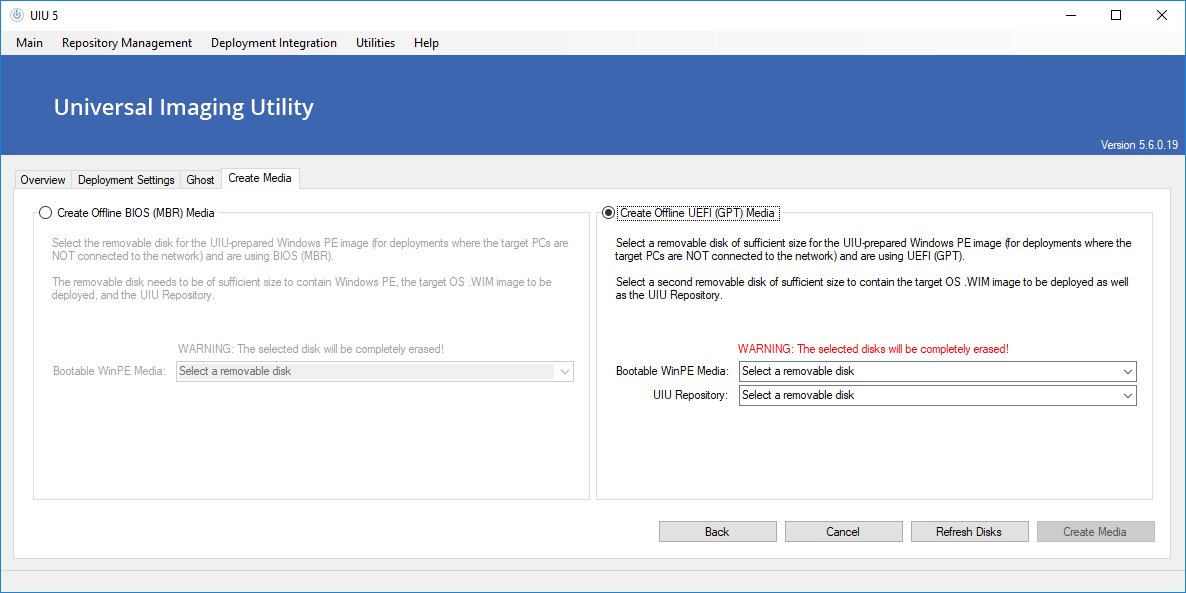Open the Main menu

[x=29, y=43]
